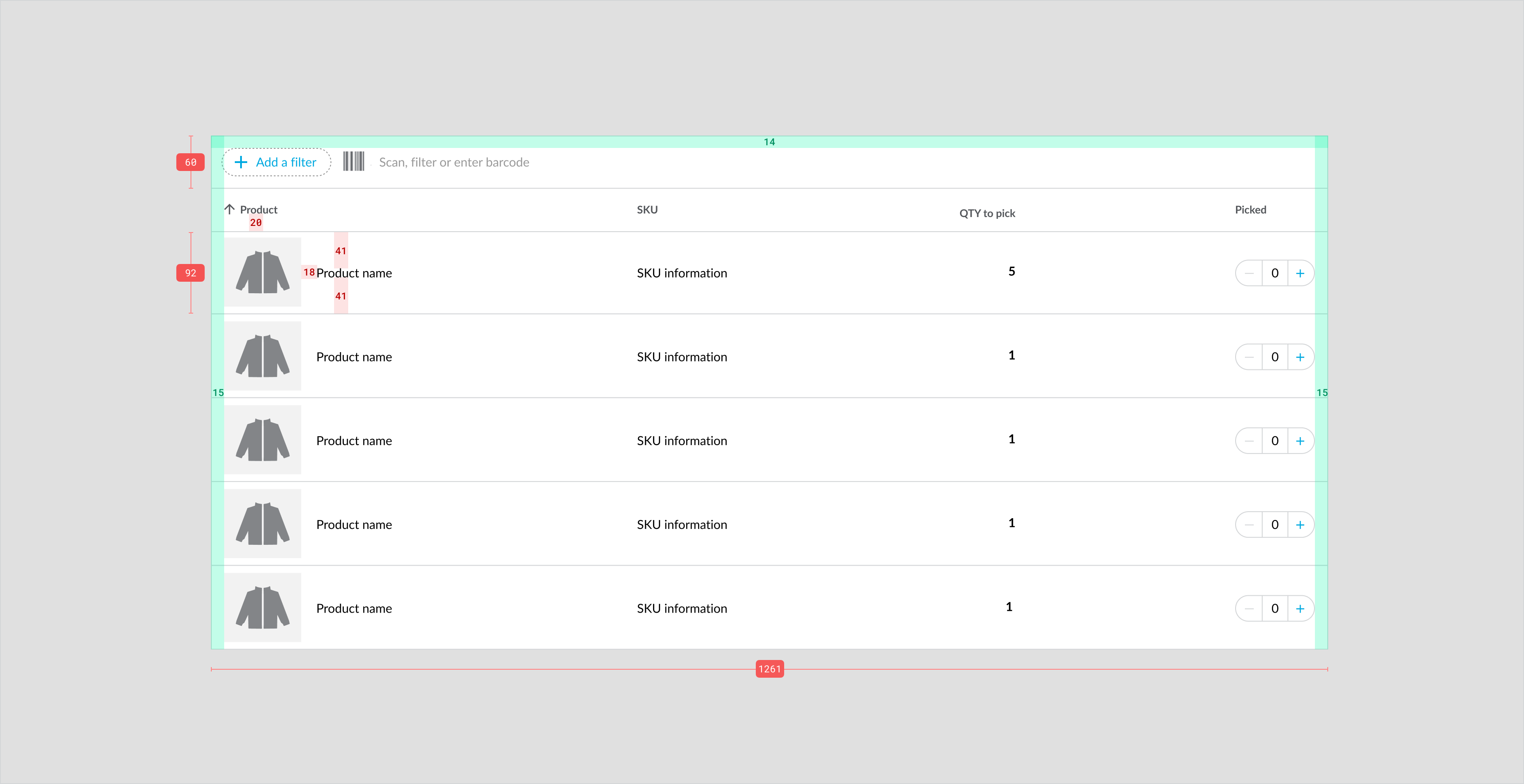
Task: Click minus stepper in fourth product row
Action: [x=1249, y=525]
